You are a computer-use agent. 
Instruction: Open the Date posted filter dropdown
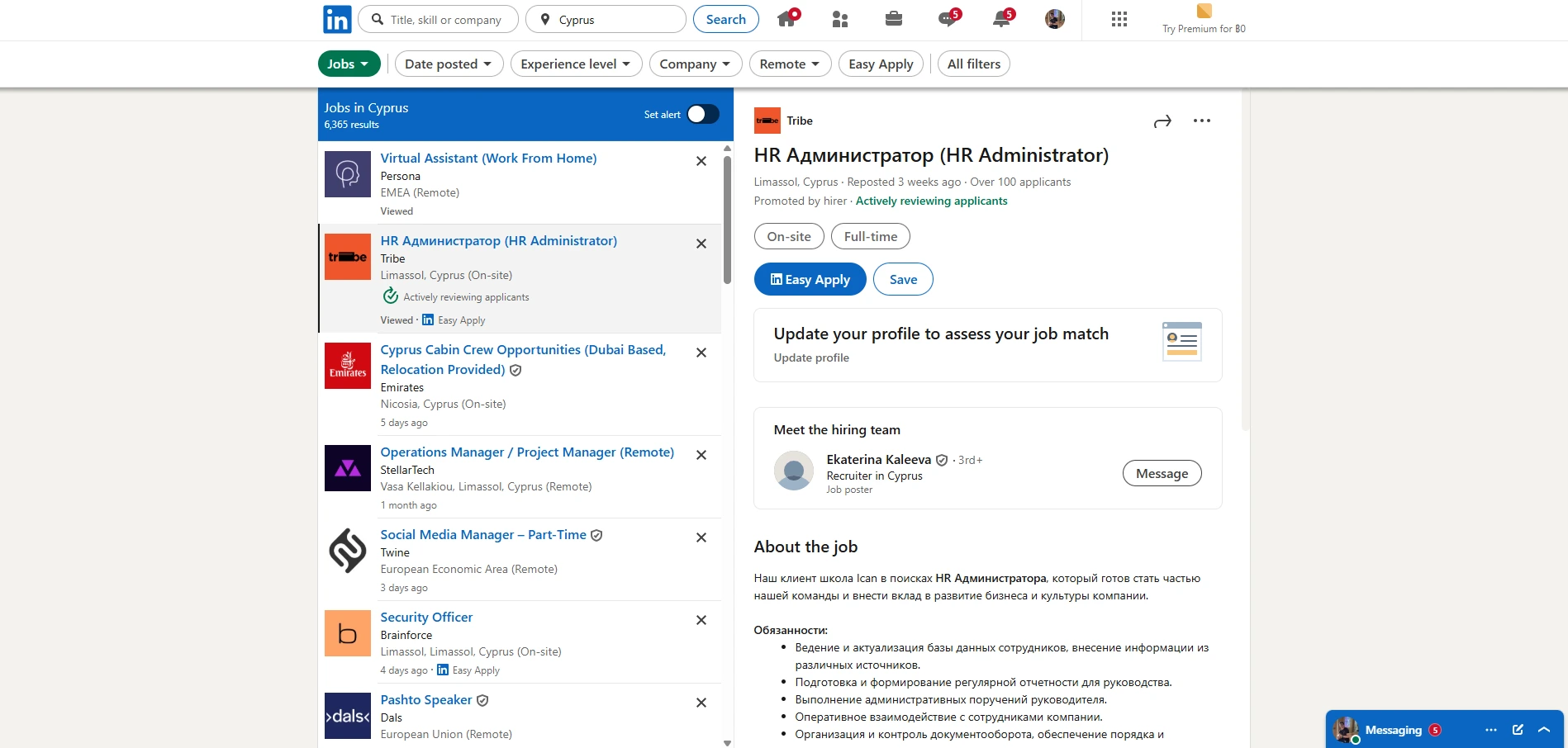coord(449,64)
